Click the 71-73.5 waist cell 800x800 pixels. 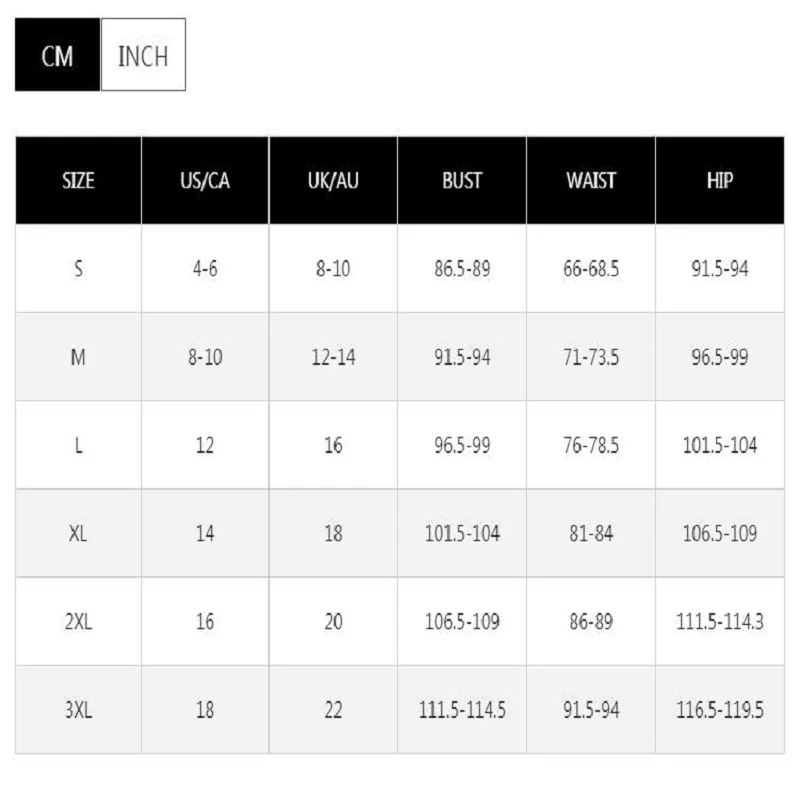591,357
